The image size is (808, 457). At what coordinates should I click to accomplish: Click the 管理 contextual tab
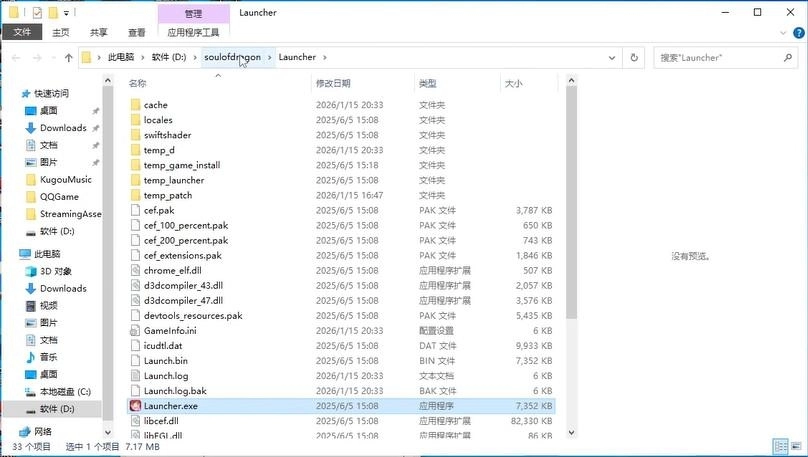click(x=194, y=14)
